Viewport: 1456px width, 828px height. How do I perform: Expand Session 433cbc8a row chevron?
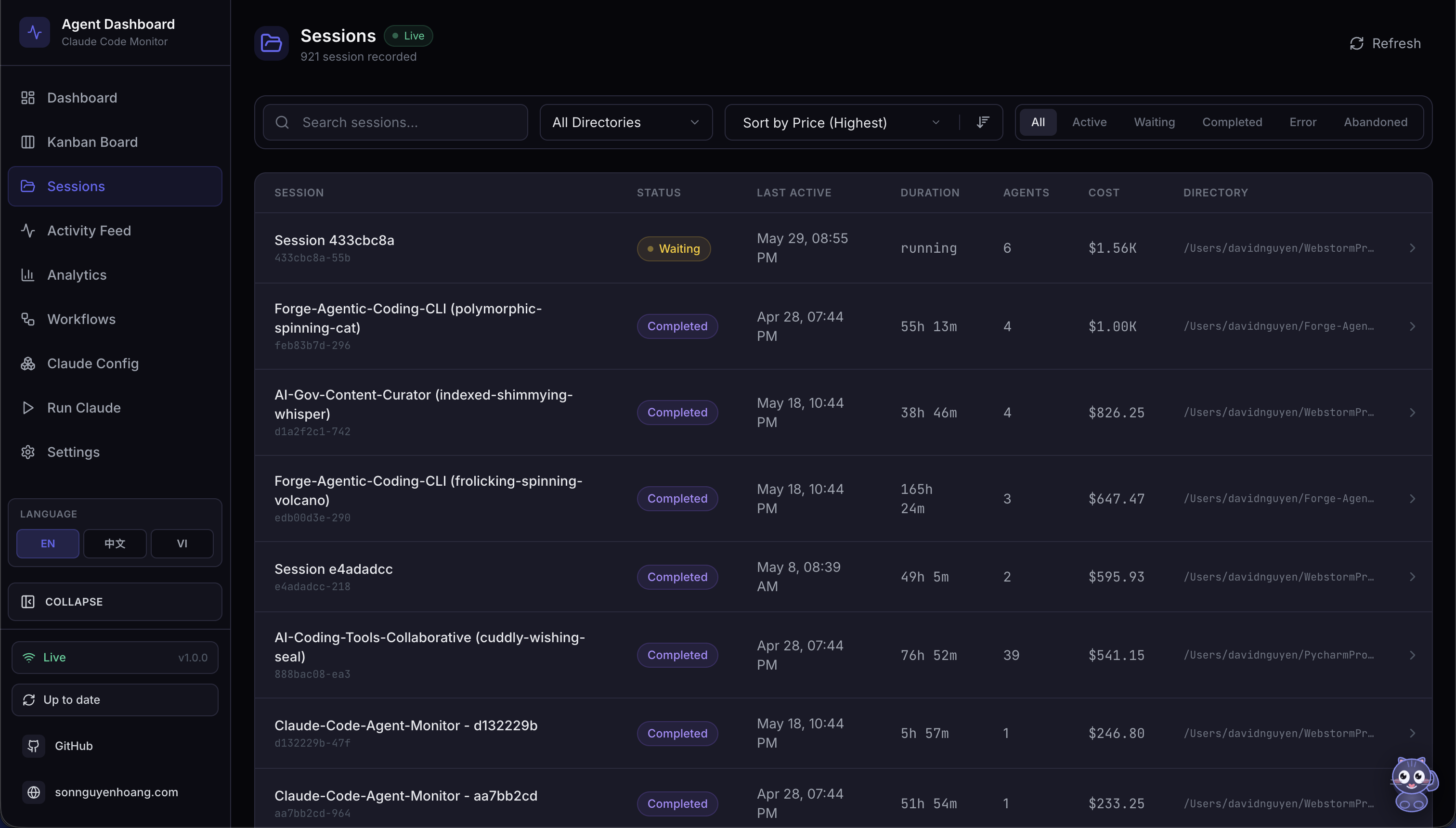(x=1412, y=248)
